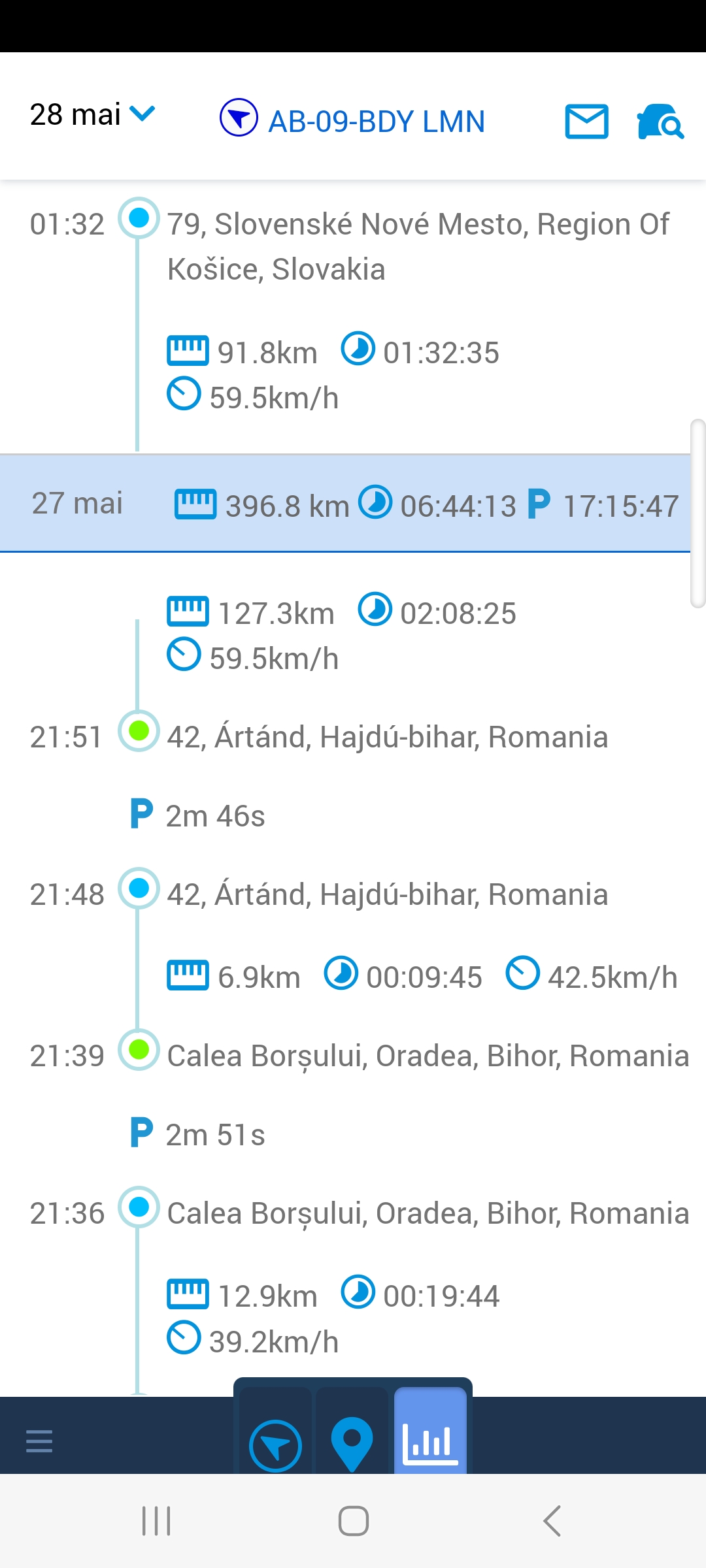Tap the navigation arrow beside AB-09-BDY LMN
Viewport: 706px width, 1568px height.
click(x=239, y=118)
